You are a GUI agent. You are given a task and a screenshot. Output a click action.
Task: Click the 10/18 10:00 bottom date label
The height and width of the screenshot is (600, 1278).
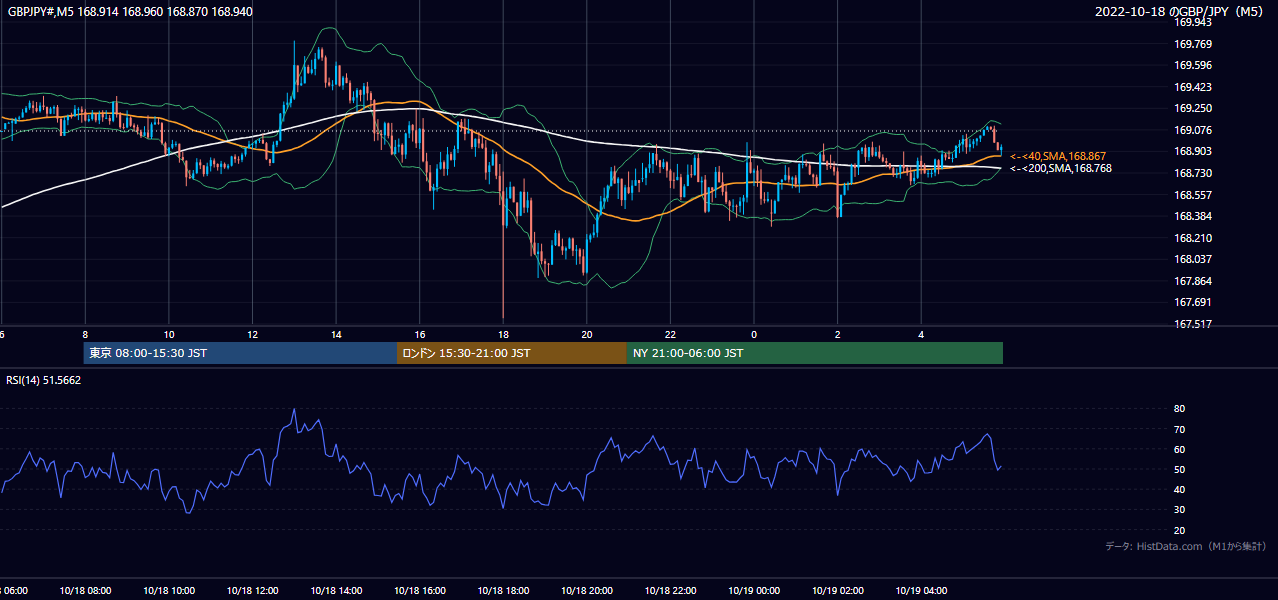(169, 591)
